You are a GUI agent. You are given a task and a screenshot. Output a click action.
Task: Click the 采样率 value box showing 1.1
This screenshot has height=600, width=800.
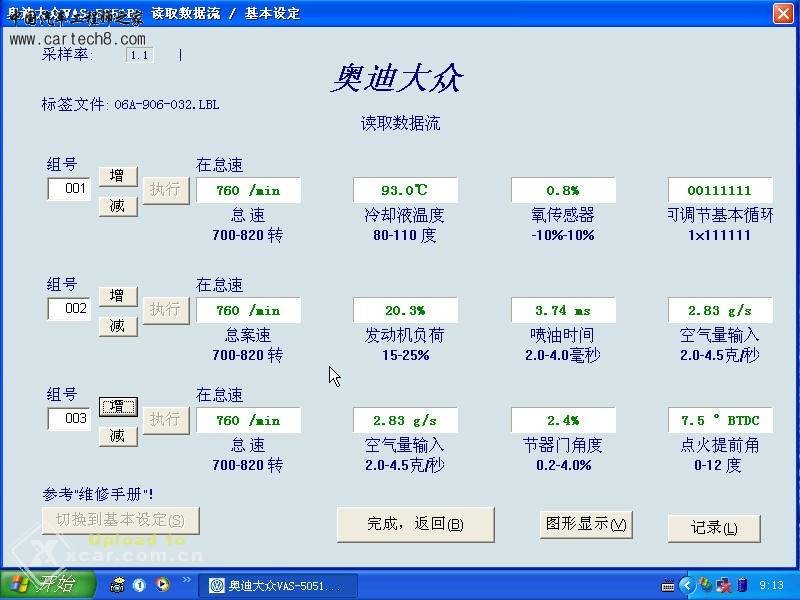click(x=139, y=55)
